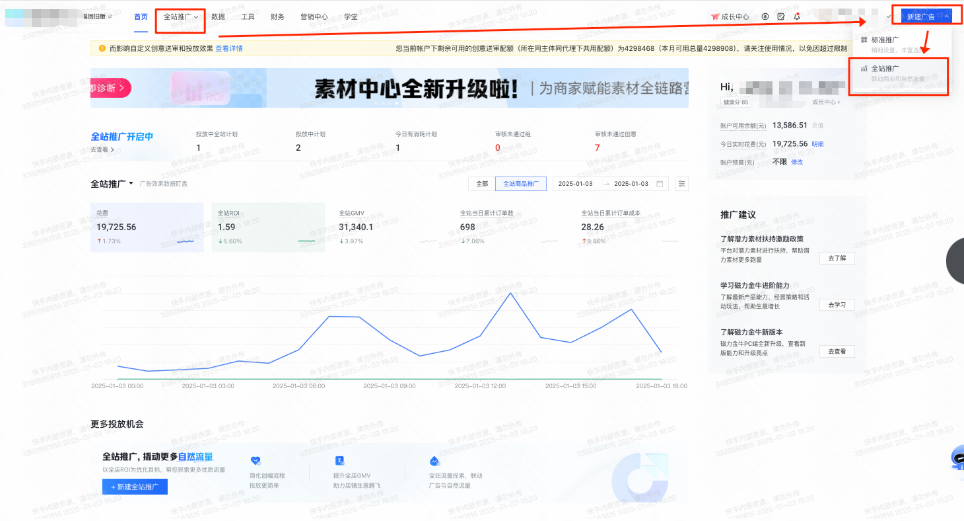Open the 素材中心全新升级啦 banner

[x=389, y=88]
